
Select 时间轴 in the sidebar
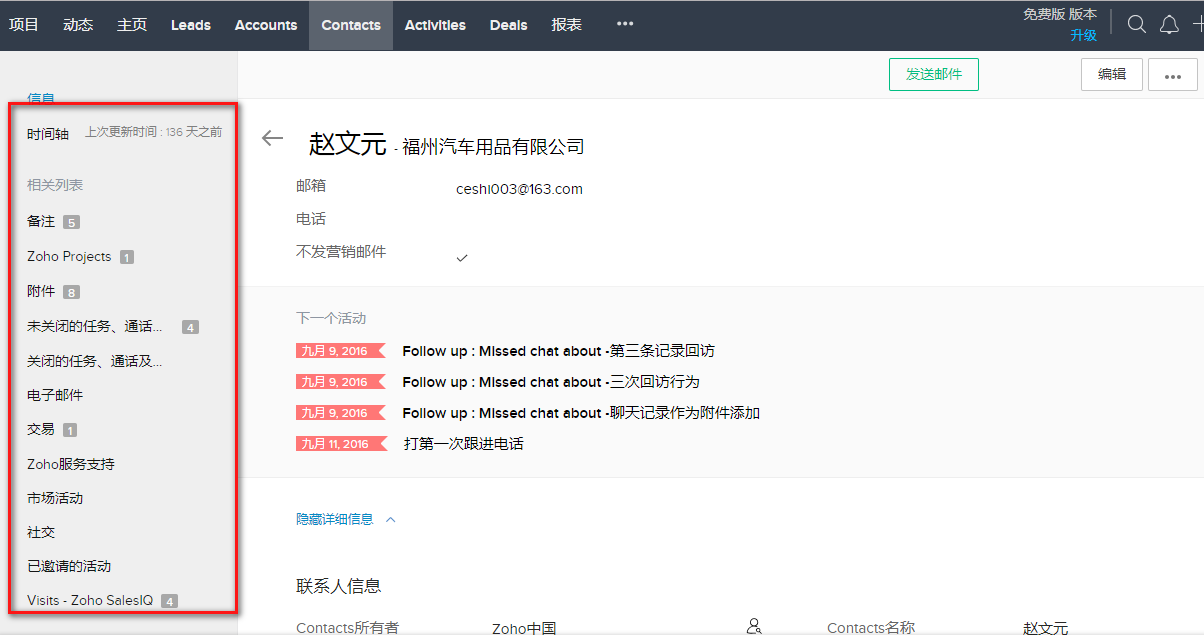click(x=48, y=133)
